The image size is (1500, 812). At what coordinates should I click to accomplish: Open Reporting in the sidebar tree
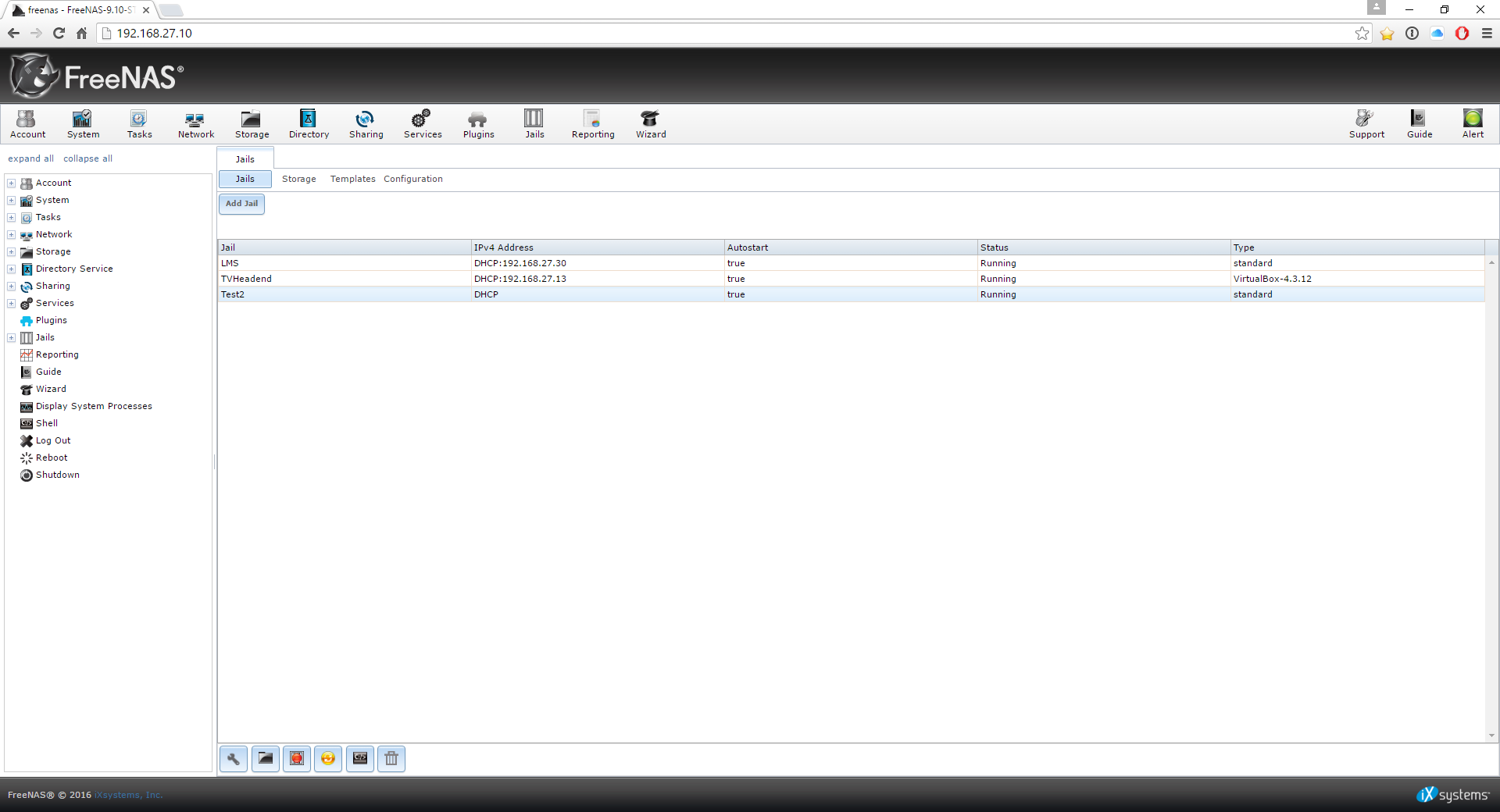tap(49, 354)
